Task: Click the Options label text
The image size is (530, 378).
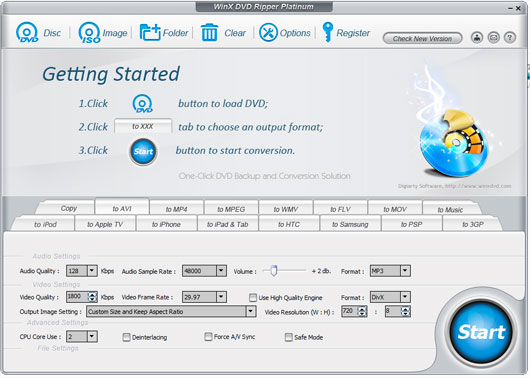Action: 295,33
